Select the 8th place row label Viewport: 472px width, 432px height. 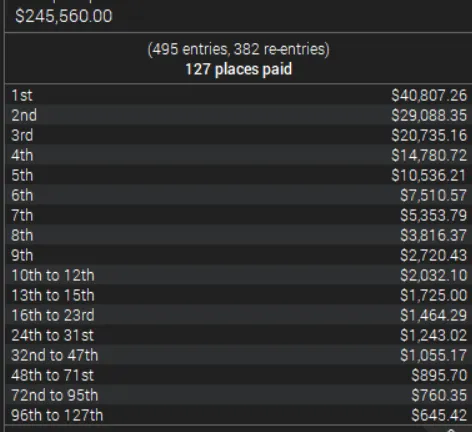tap(22, 235)
